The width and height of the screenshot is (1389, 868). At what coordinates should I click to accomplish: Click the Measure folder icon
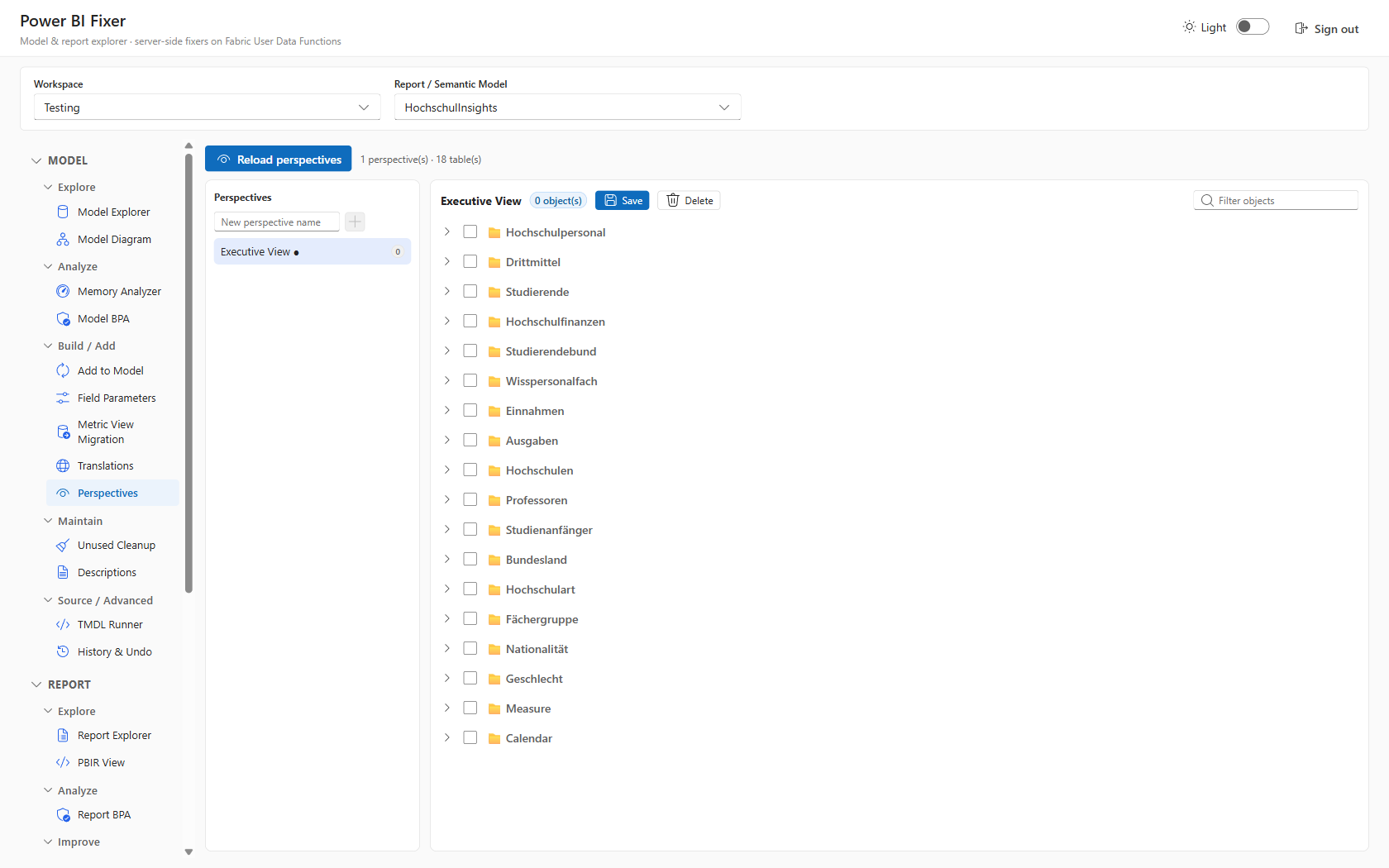click(494, 709)
